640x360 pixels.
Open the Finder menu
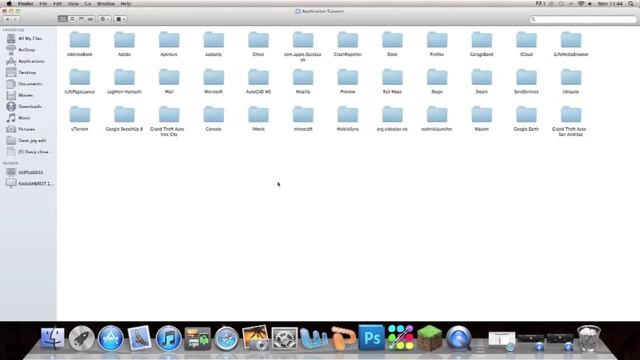(26, 4)
